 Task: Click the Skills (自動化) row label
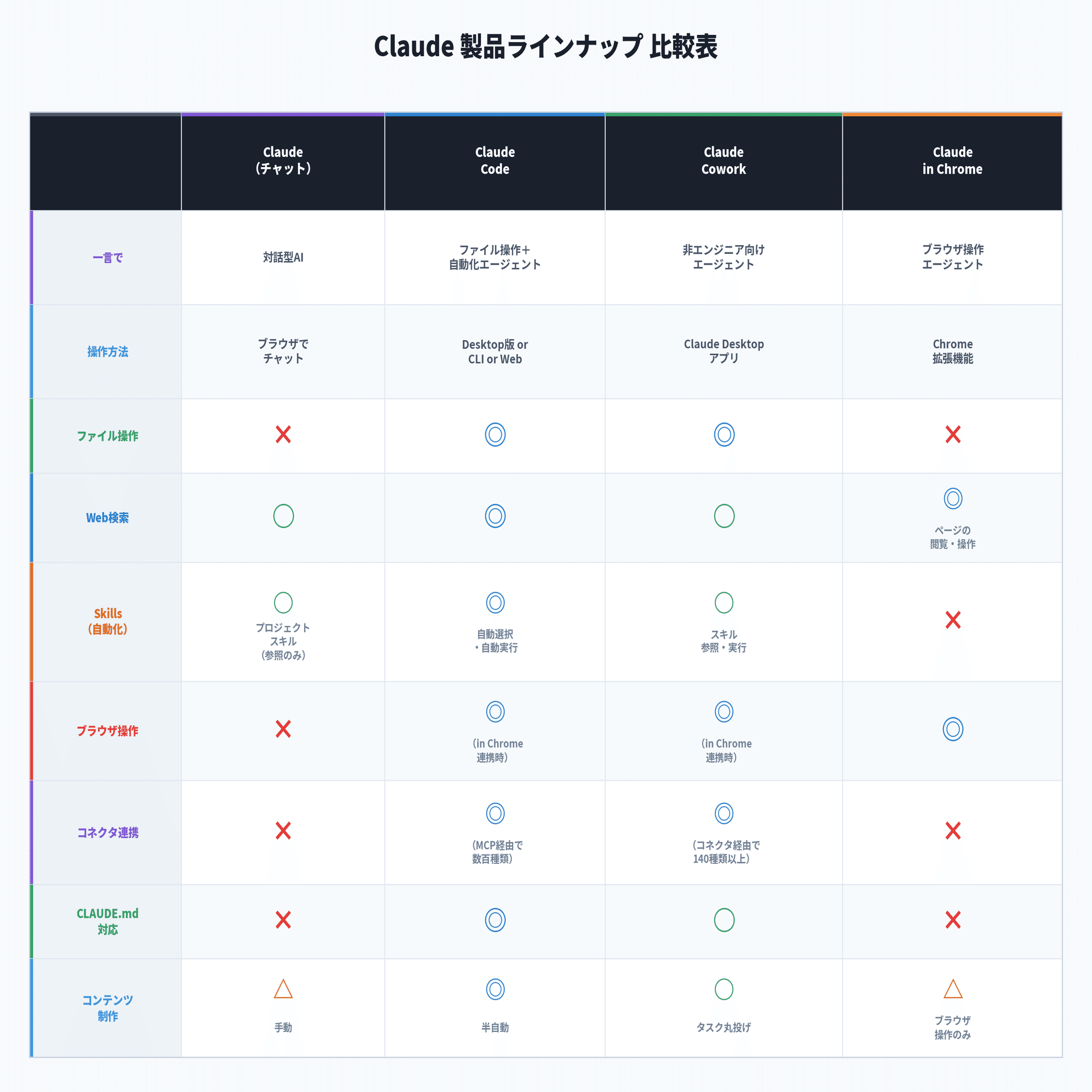(108, 621)
